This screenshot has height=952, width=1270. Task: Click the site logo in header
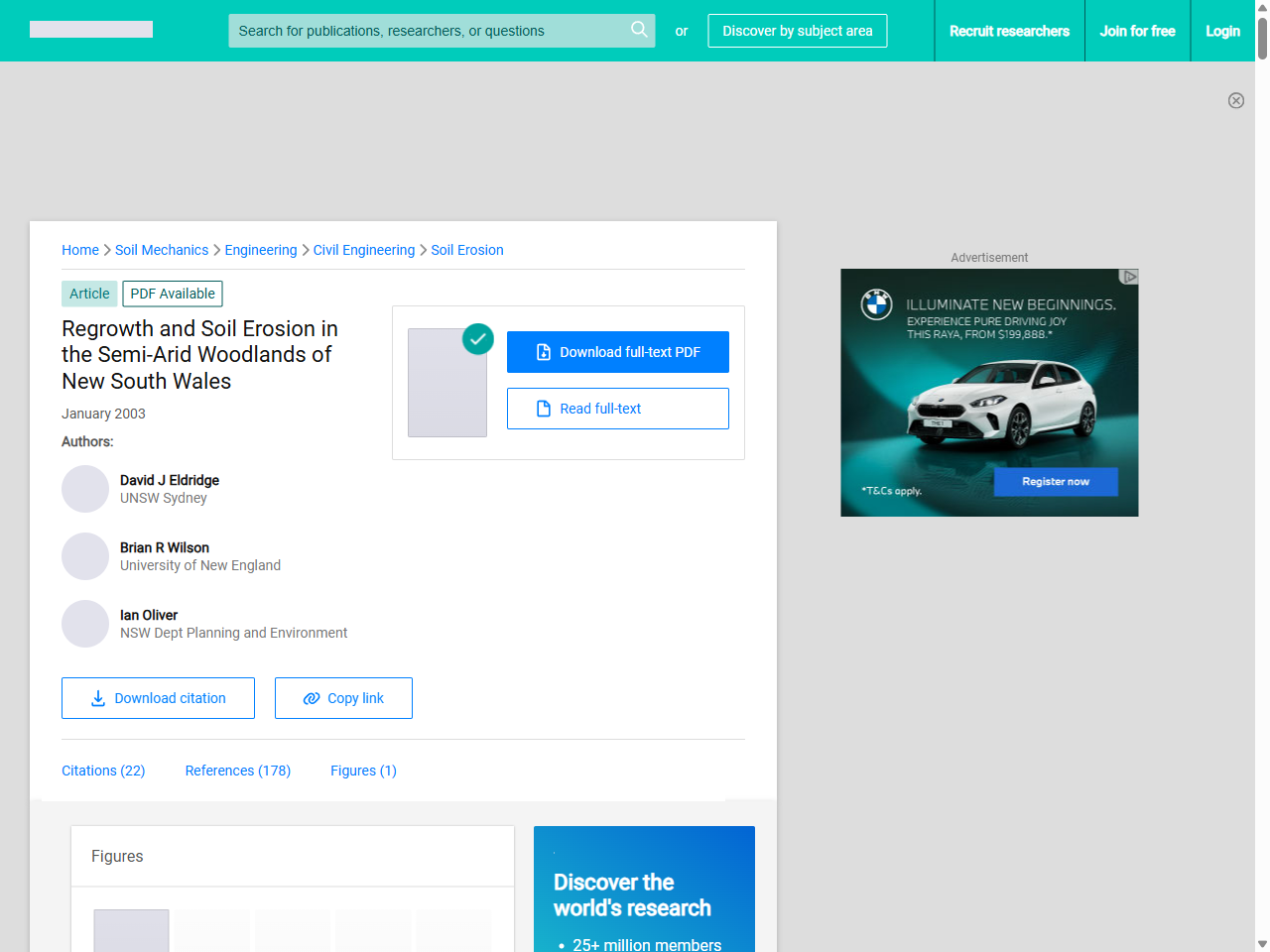pyautogui.click(x=91, y=30)
